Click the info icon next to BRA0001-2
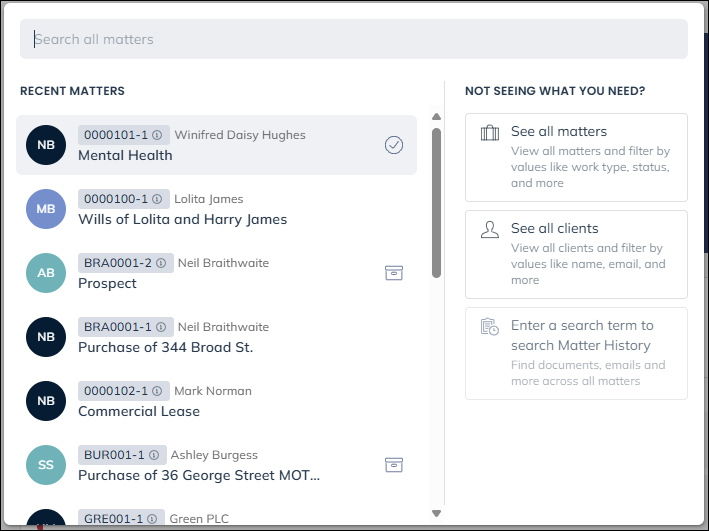The image size is (709, 531). 161,263
